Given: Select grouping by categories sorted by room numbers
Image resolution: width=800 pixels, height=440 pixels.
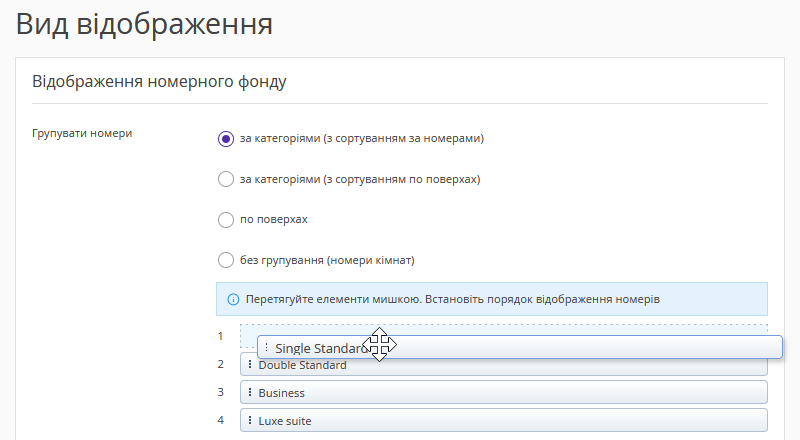Looking at the screenshot, I should click(x=225, y=139).
